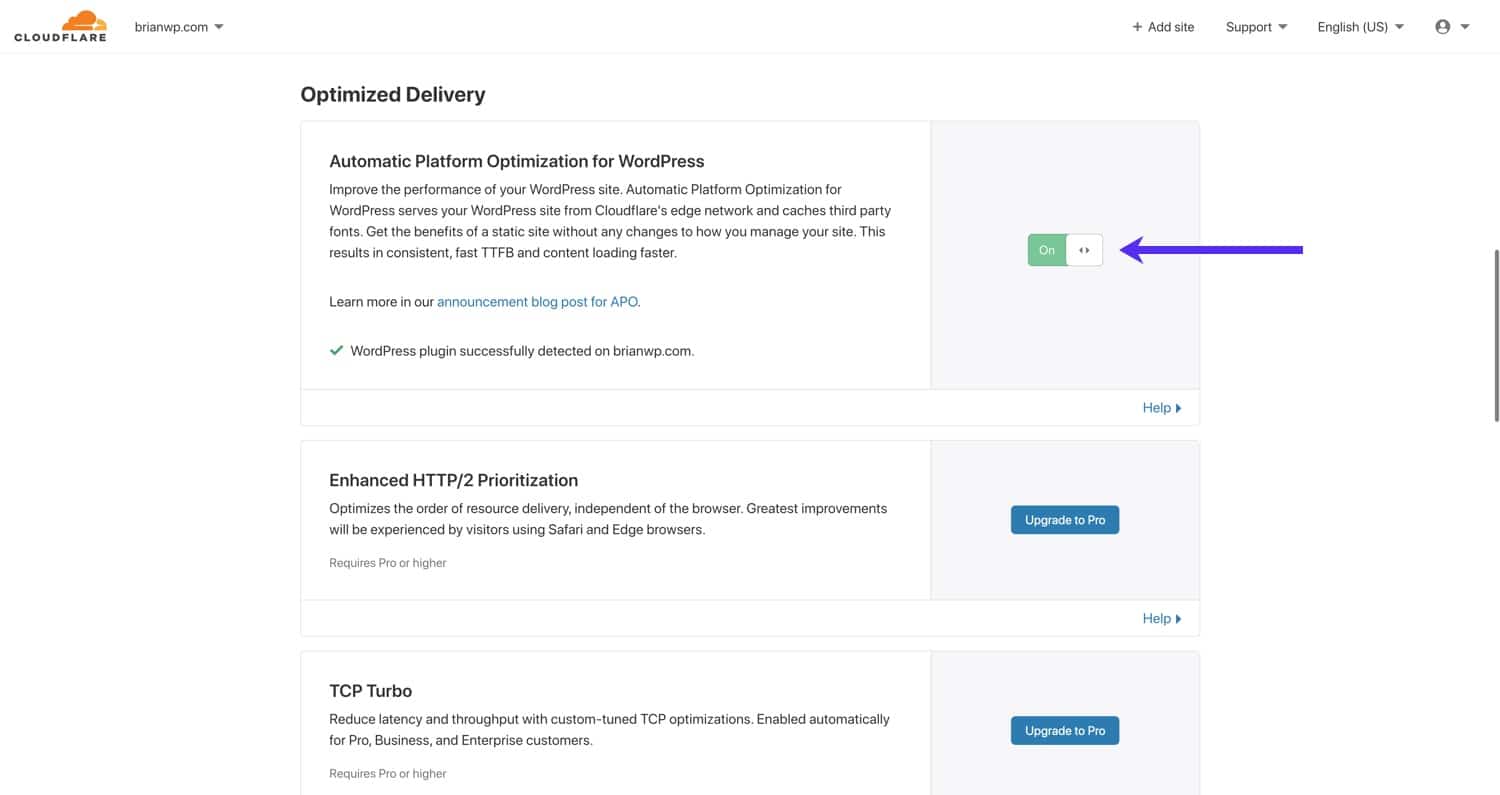
Task: Click Upgrade to Pro for Enhanced HTTP/2 Prioritization
Action: tap(1064, 519)
